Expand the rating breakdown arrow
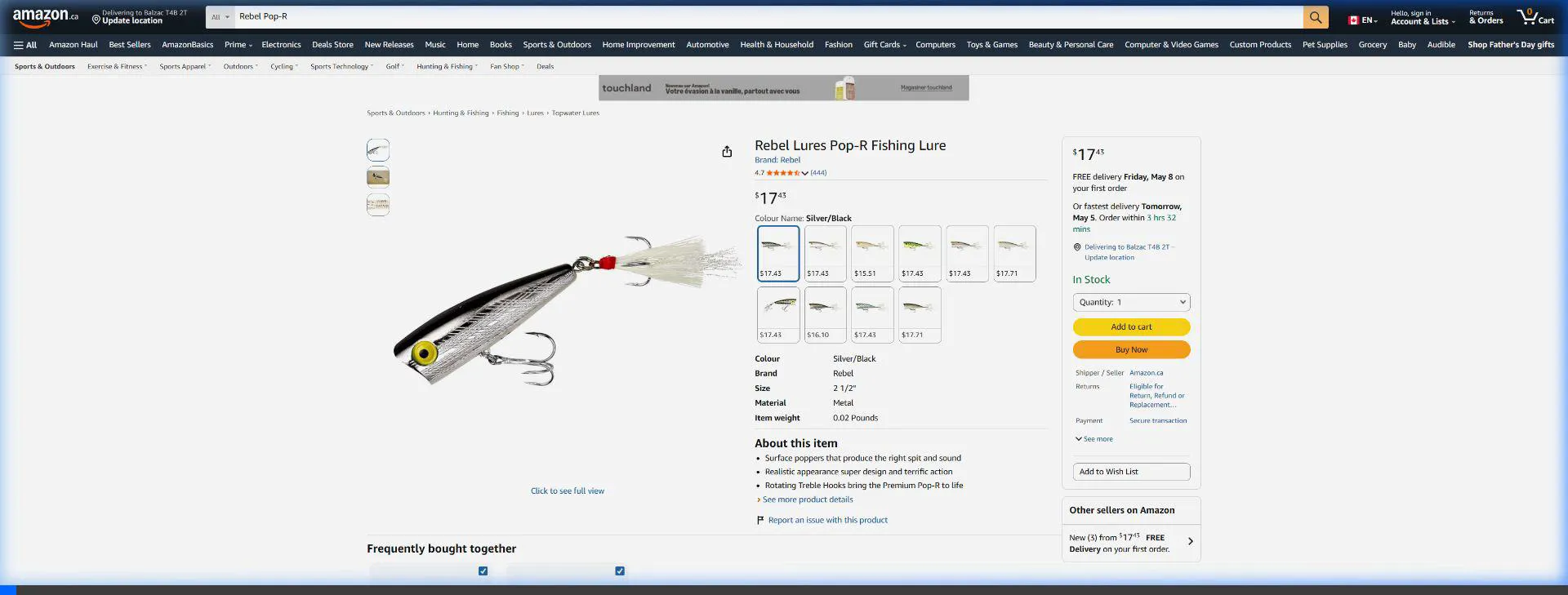 pyautogui.click(x=804, y=173)
